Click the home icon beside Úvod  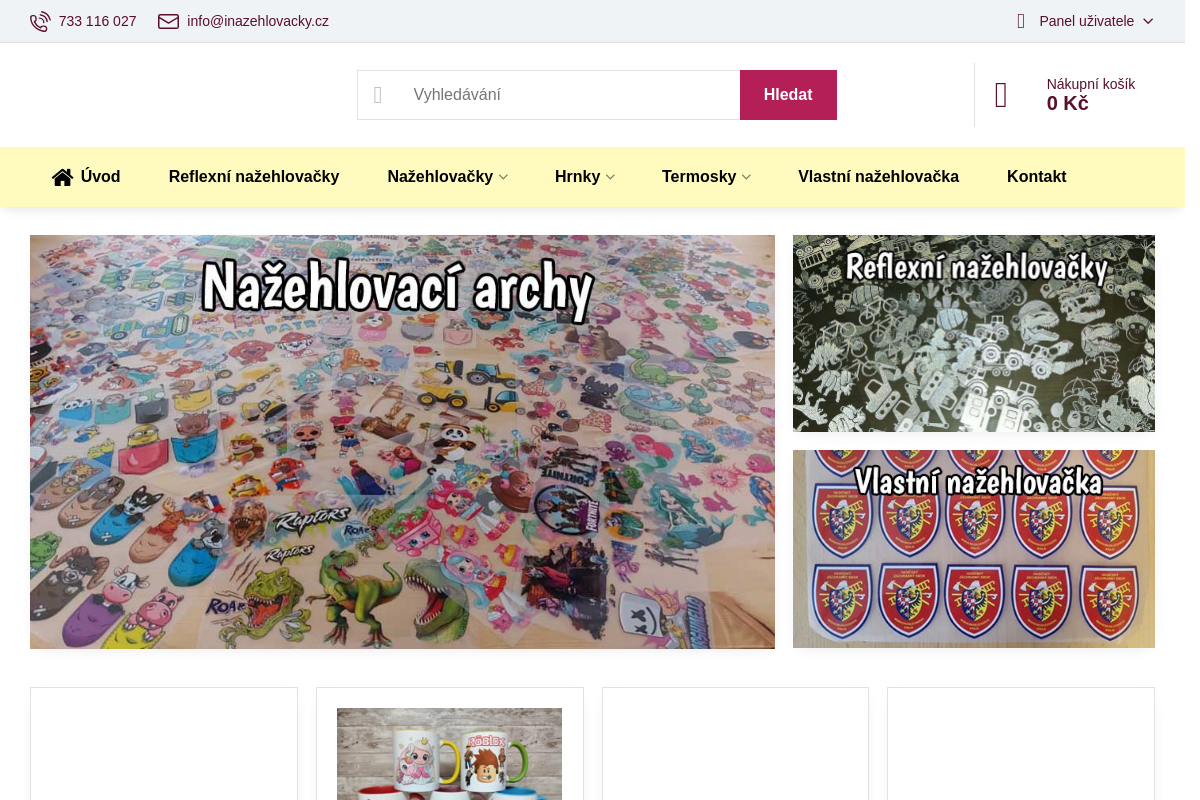tap(62, 177)
